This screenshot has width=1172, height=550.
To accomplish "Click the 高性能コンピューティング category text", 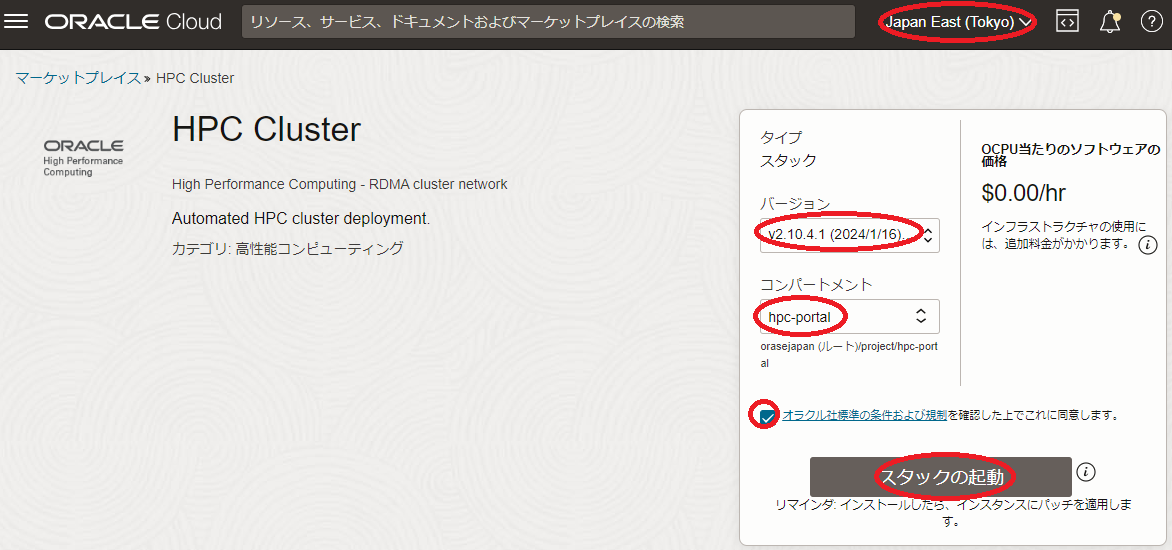I will (x=319, y=249).
